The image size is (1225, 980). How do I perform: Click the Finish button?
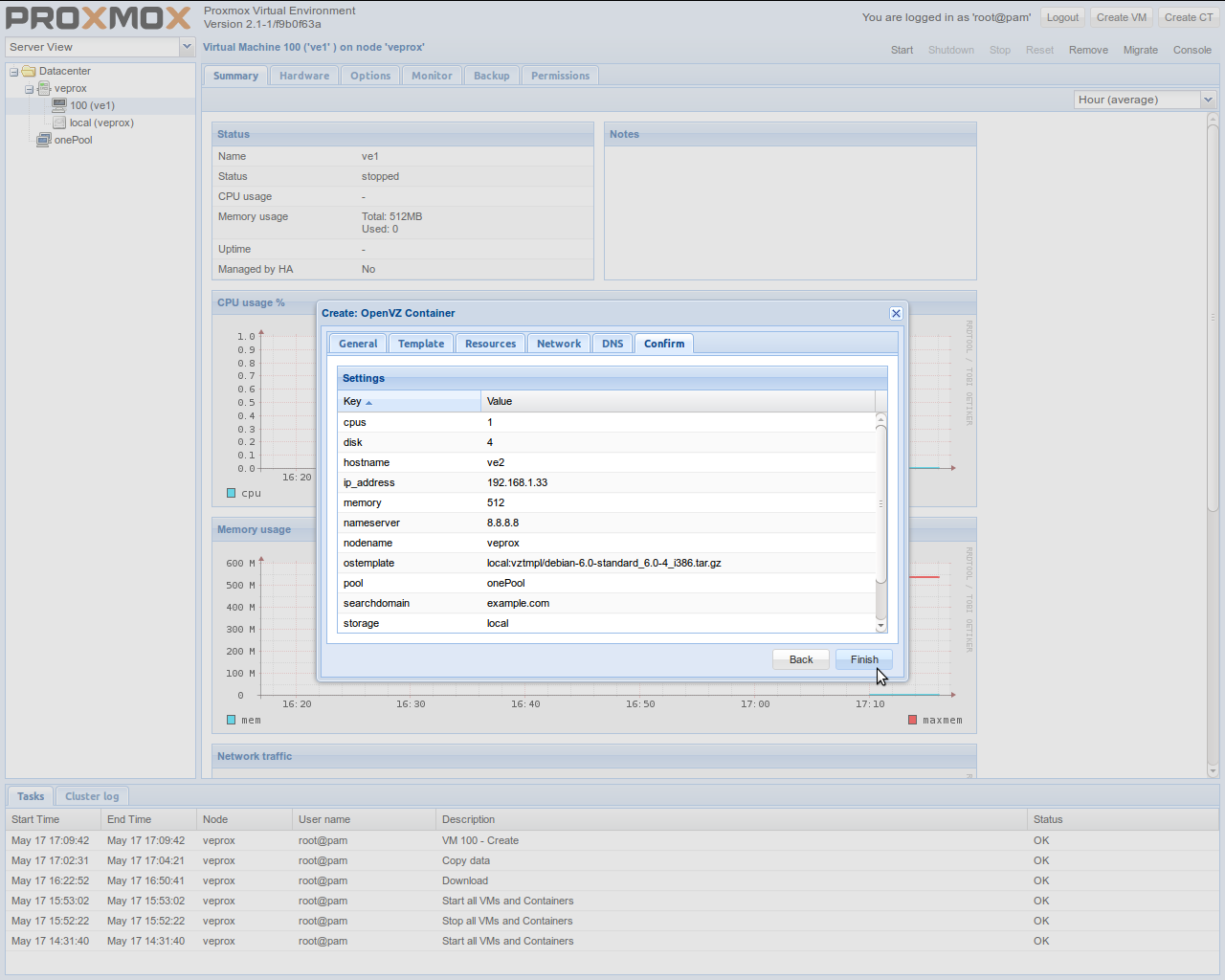862,658
